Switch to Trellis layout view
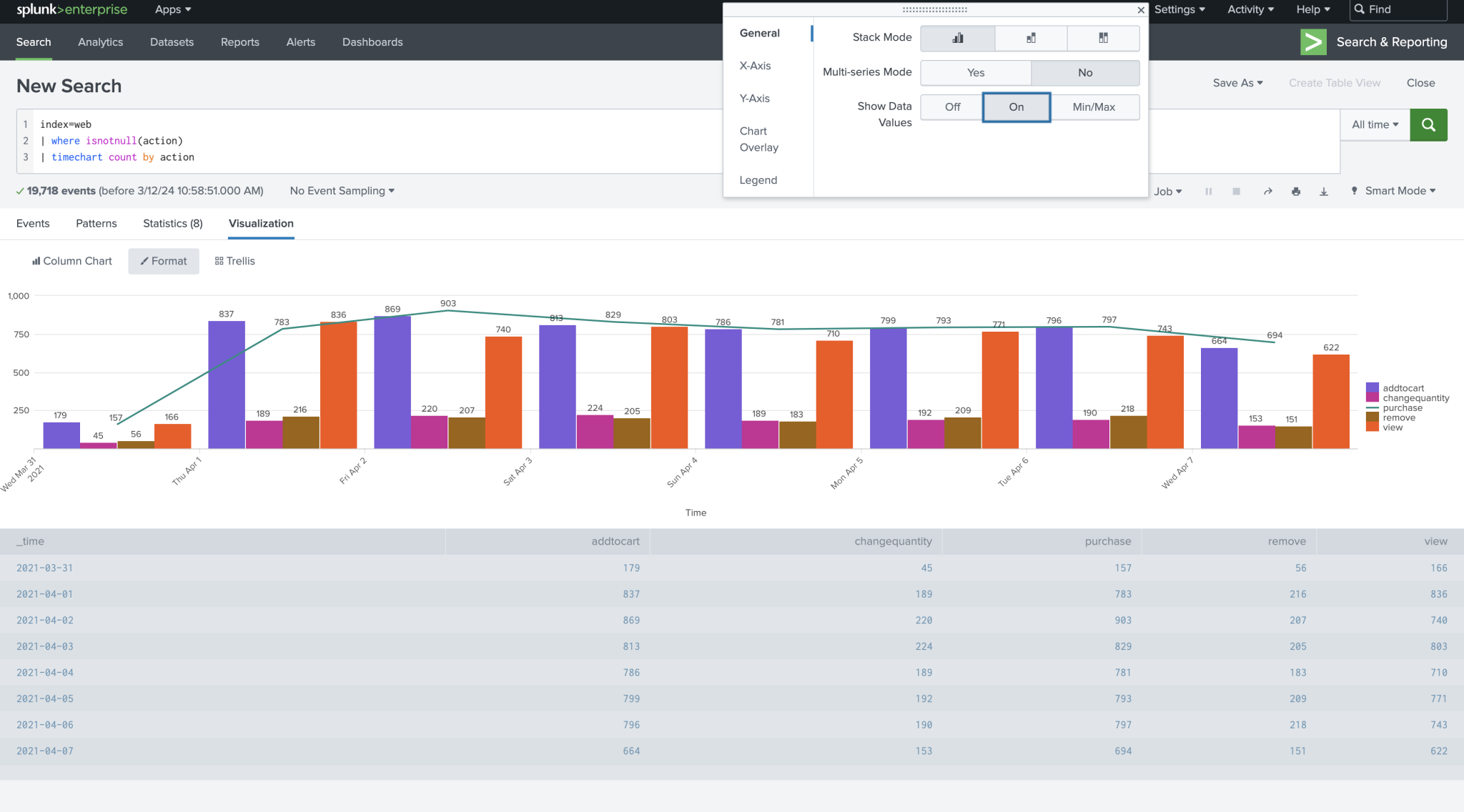1464x812 pixels. tap(234, 261)
